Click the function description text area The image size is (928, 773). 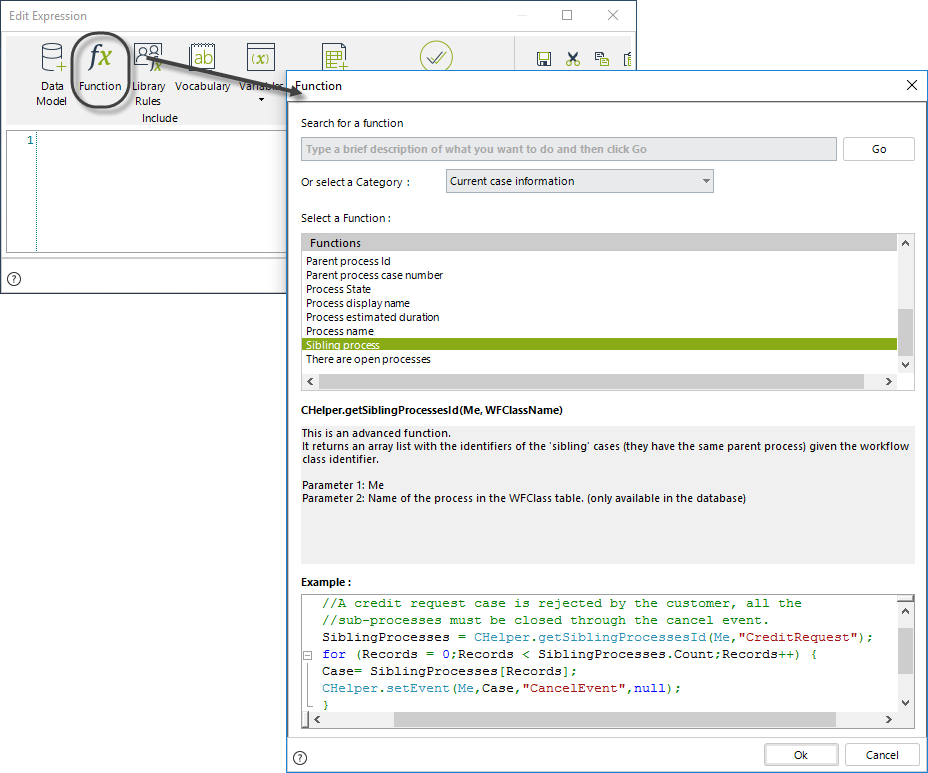608,495
